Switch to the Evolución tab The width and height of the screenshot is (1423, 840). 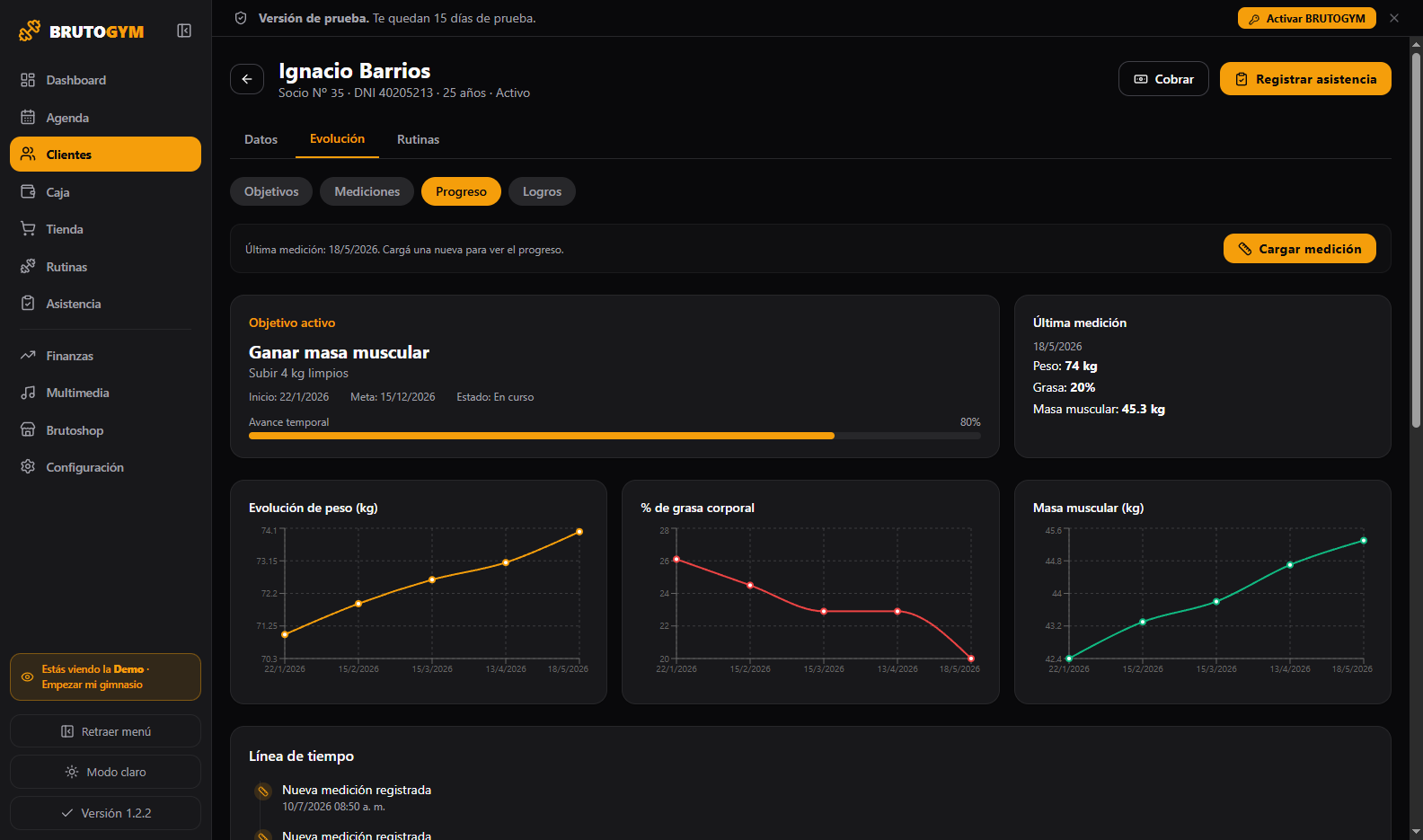(337, 139)
